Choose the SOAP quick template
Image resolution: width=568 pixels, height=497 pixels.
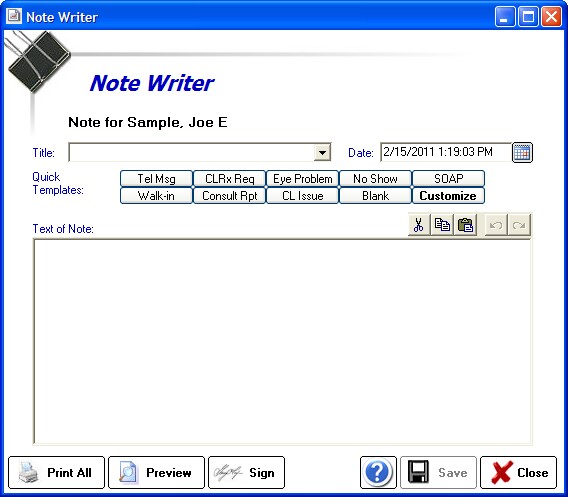pyautogui.click(x=448, y=179)
